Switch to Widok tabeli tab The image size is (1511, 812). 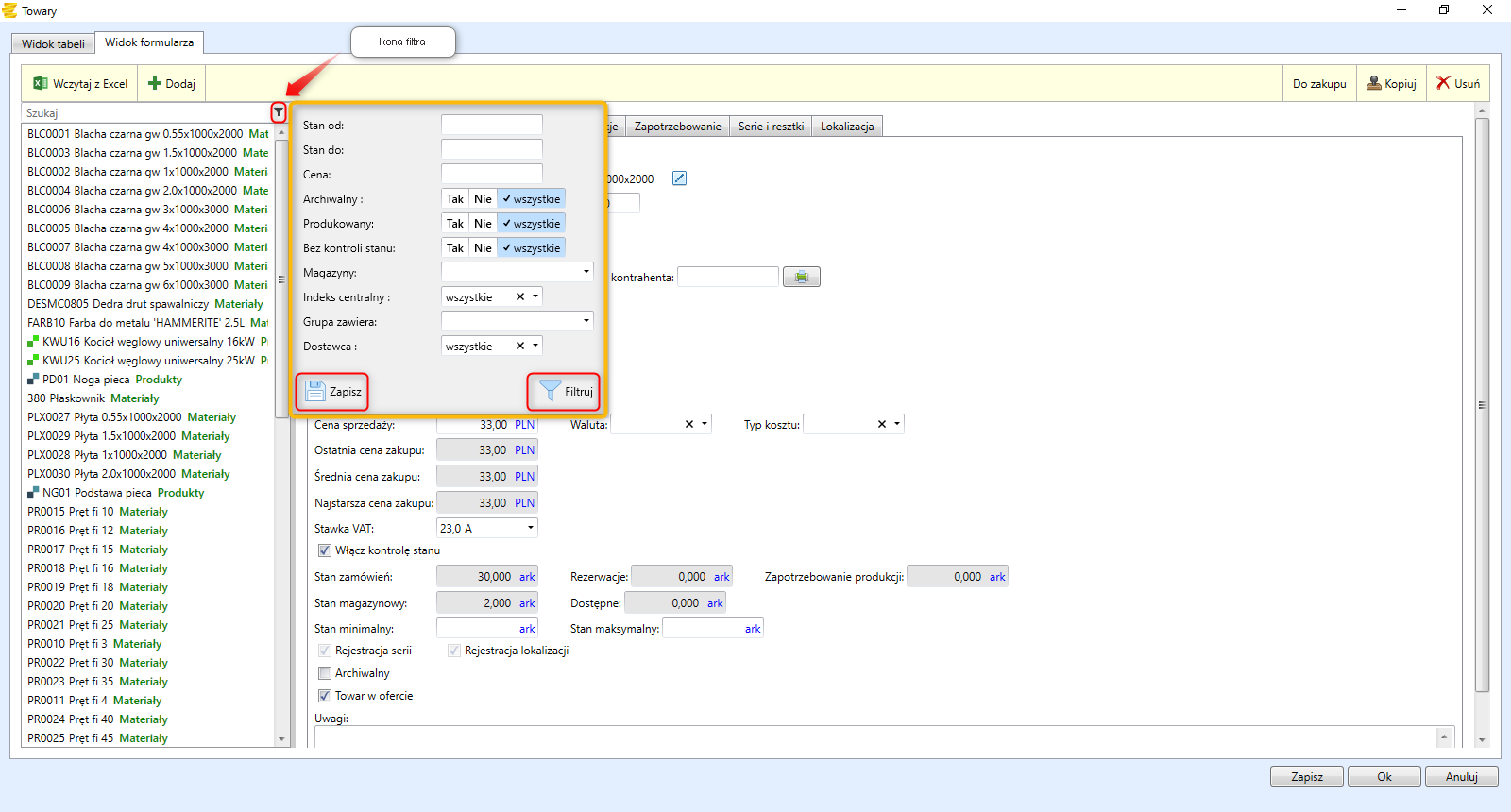coord(53,43)
